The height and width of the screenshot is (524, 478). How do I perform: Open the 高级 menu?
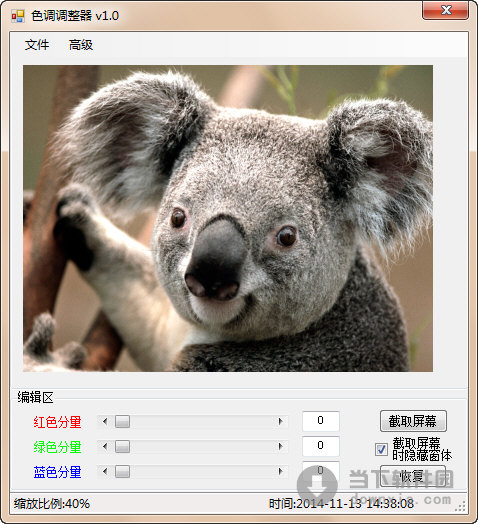[x=81, y=44]
